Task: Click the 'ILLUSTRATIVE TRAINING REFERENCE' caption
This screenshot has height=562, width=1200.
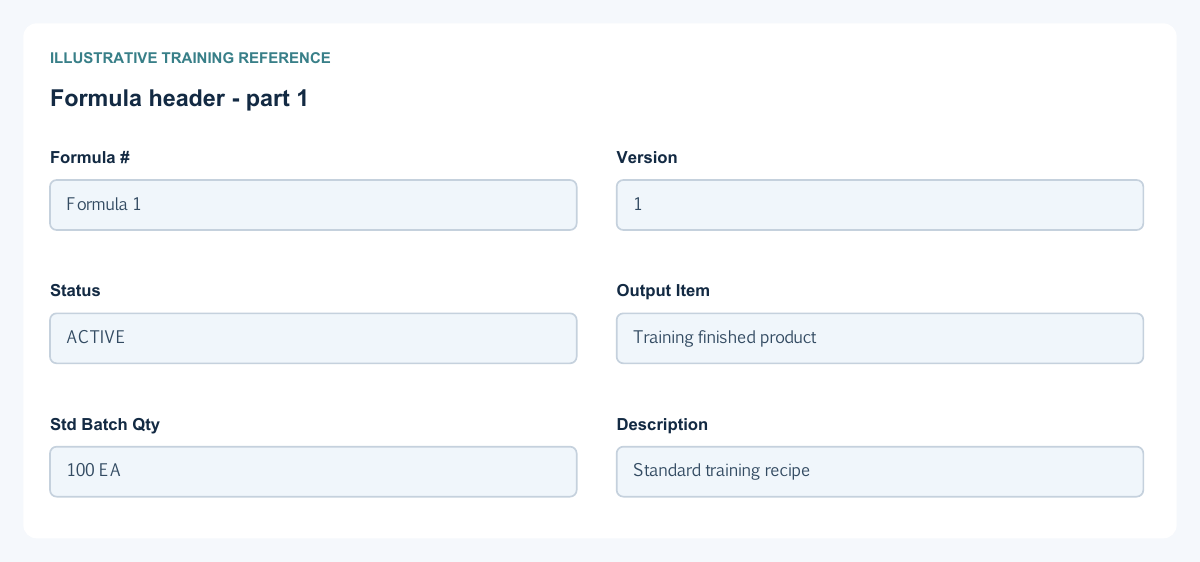Action: click(190, 58)
